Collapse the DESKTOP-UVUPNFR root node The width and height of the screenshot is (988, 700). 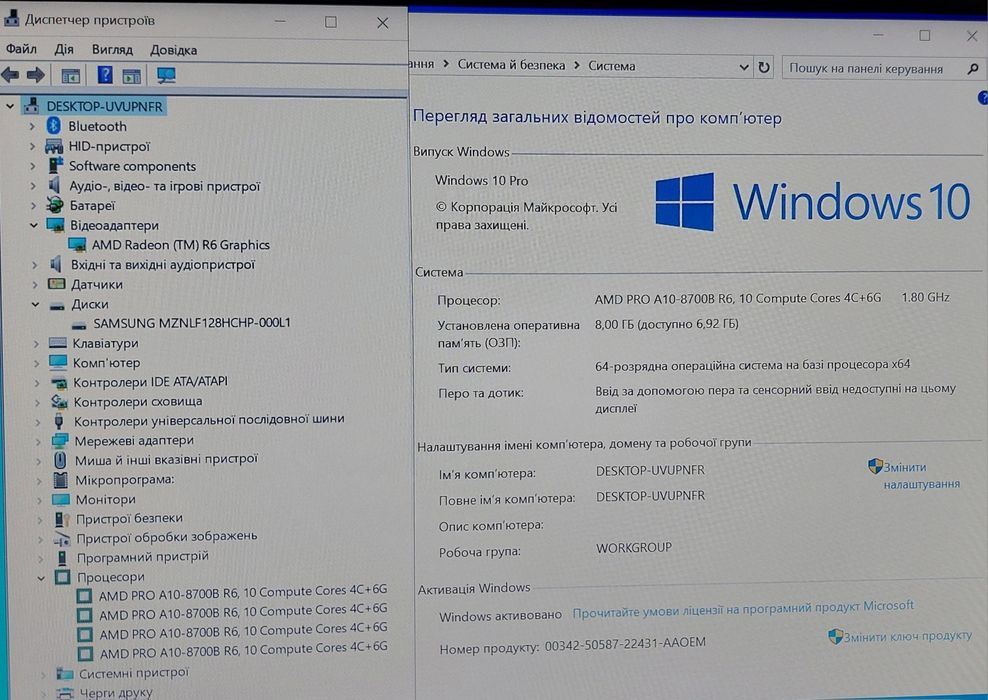pyautogui.click(x=10, y=106)
